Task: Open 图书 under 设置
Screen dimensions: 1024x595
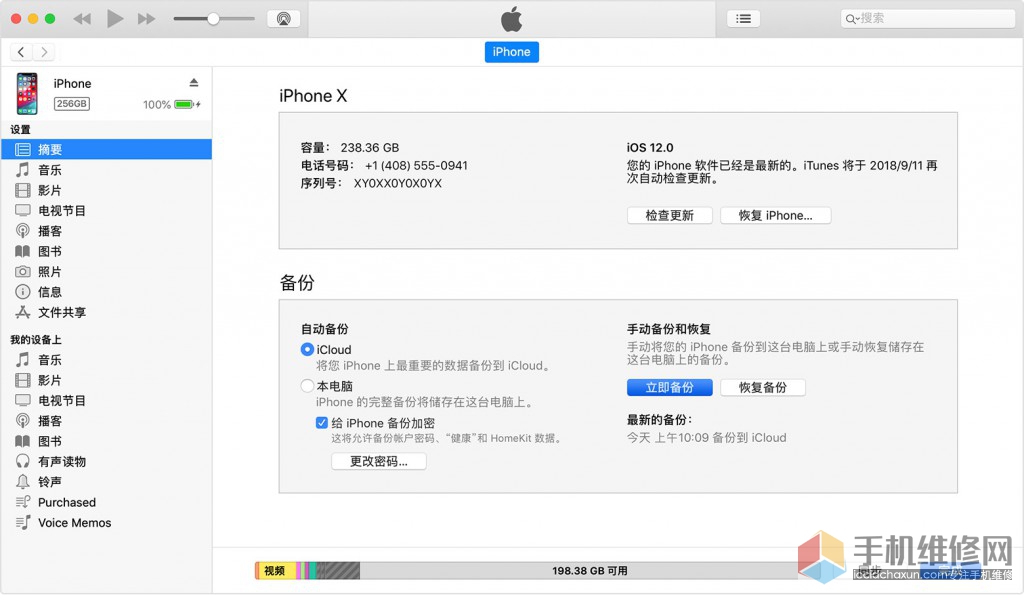Action: (x=106, y=251)
